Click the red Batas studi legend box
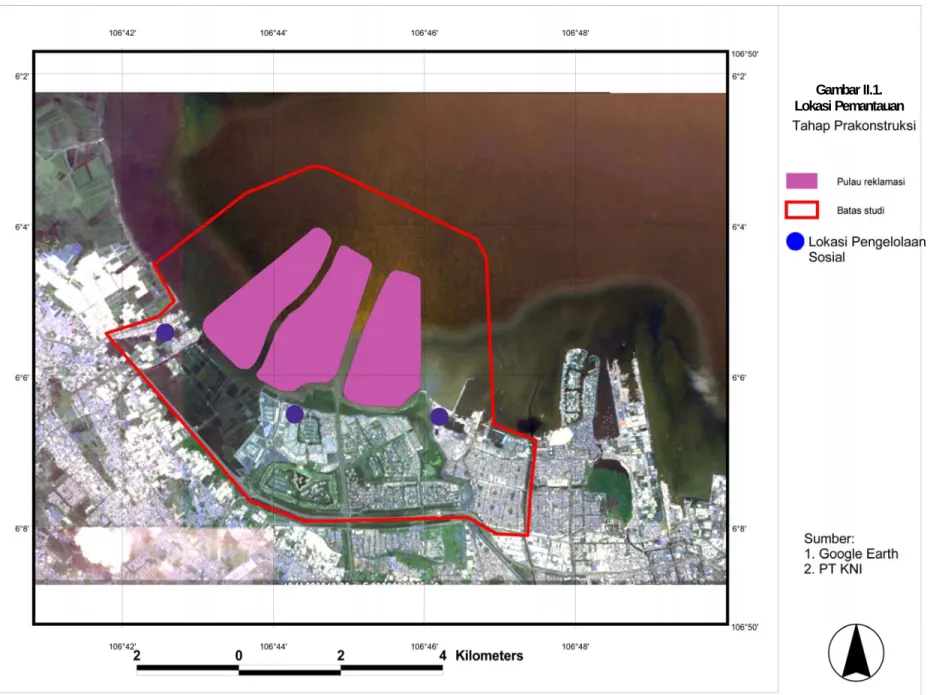 [x=802, y=210]
